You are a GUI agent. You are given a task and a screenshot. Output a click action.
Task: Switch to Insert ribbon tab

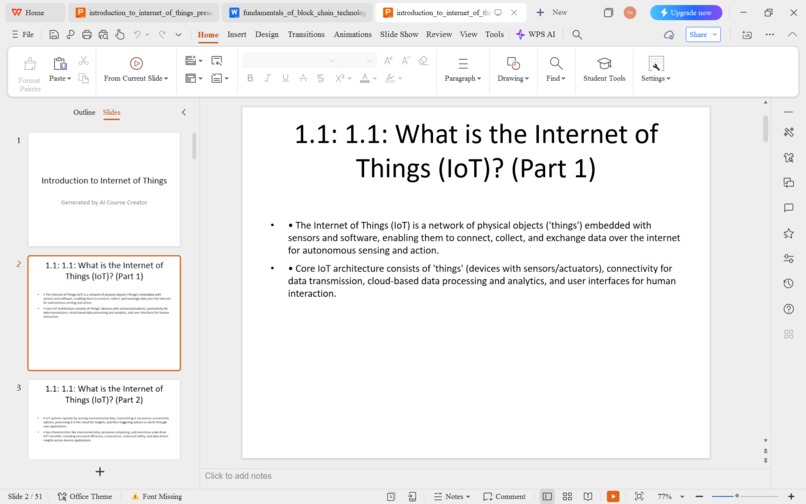[x=236, y=34]
